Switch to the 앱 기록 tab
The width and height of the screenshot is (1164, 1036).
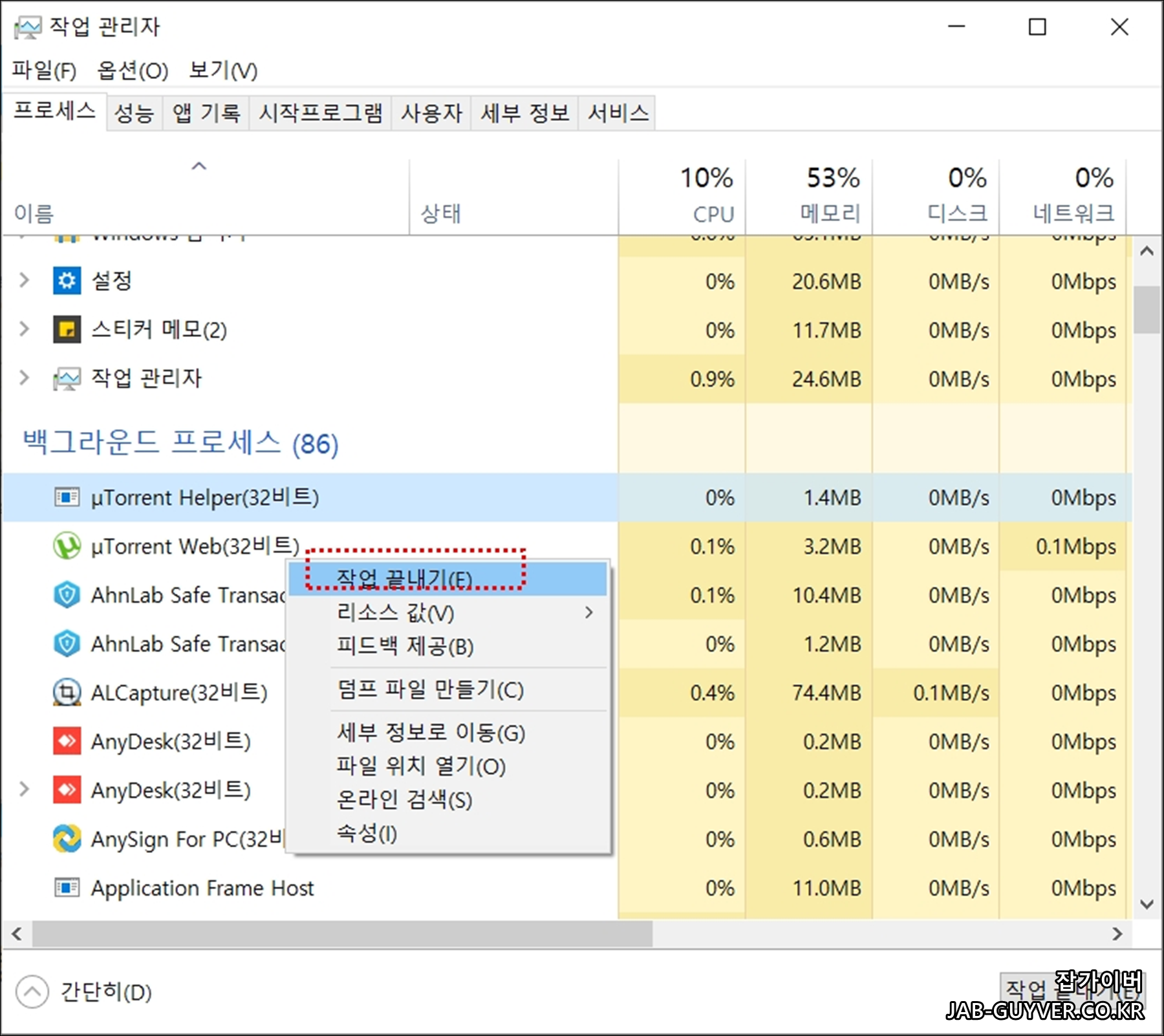[x=206, y=114]
